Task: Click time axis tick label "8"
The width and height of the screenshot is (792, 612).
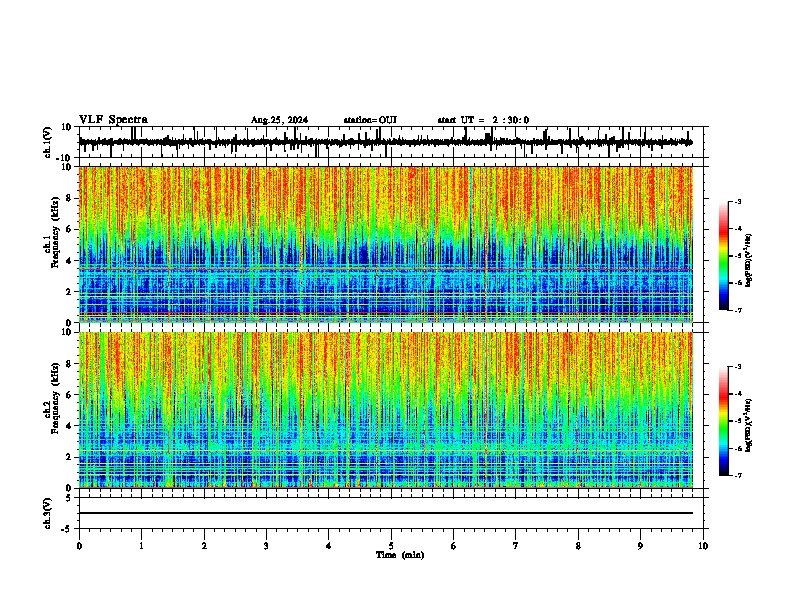Action: tap(578, 545)
